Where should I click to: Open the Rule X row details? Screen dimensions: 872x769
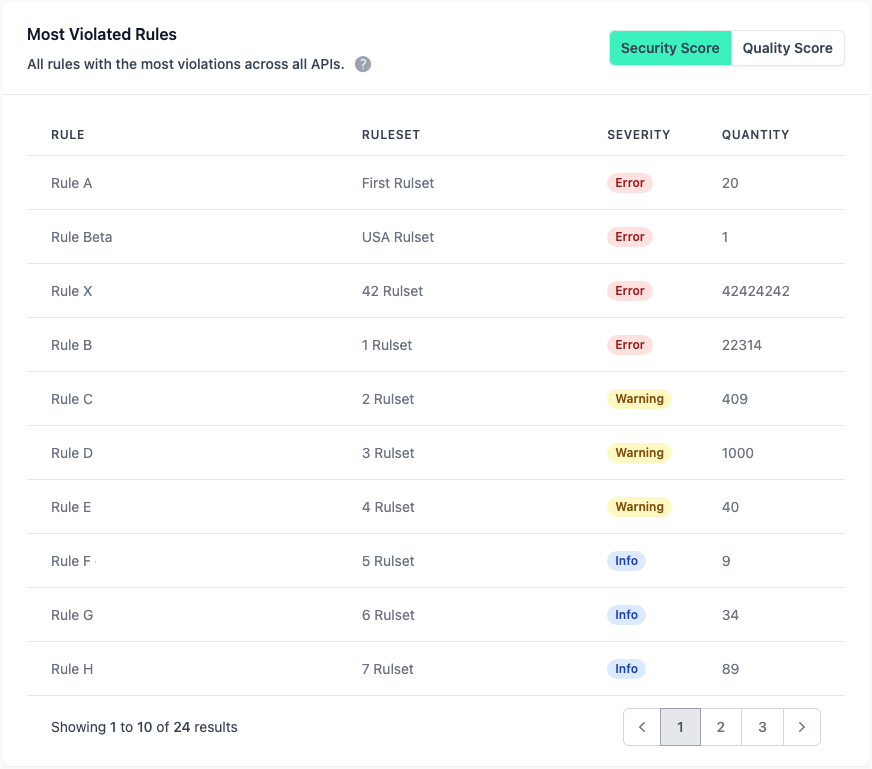pos(70,291)
